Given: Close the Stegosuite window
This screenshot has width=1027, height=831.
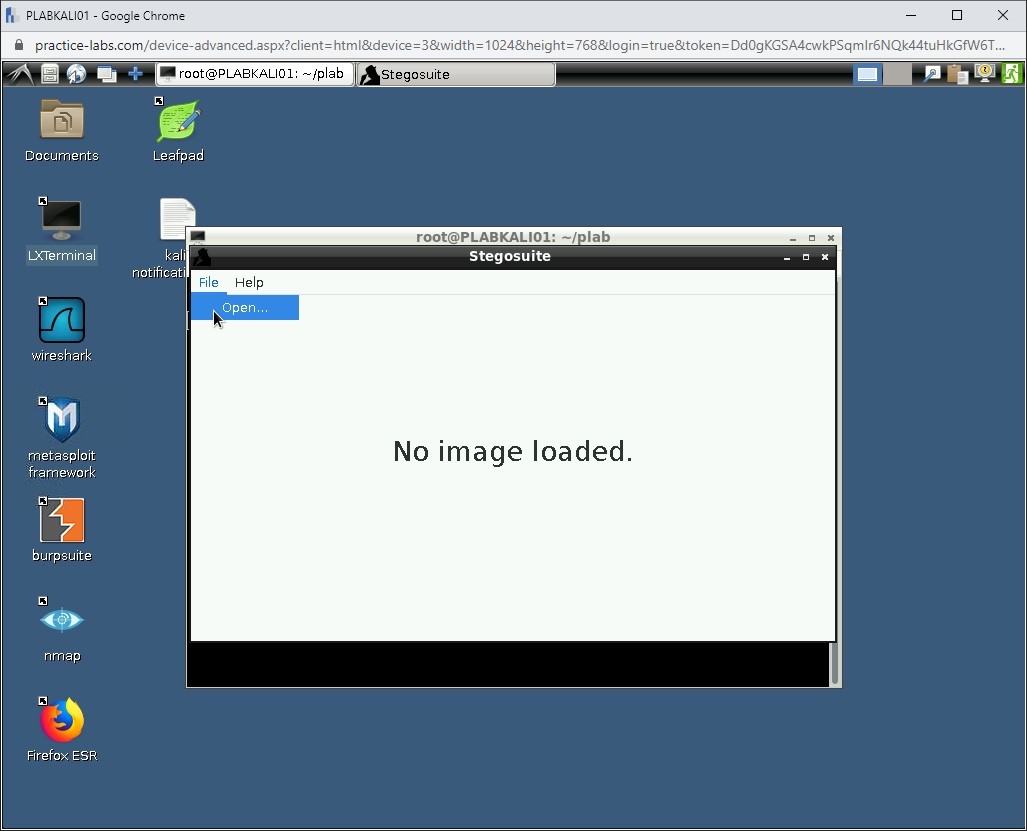Looking at the screenshot, I should pos(825,257).
